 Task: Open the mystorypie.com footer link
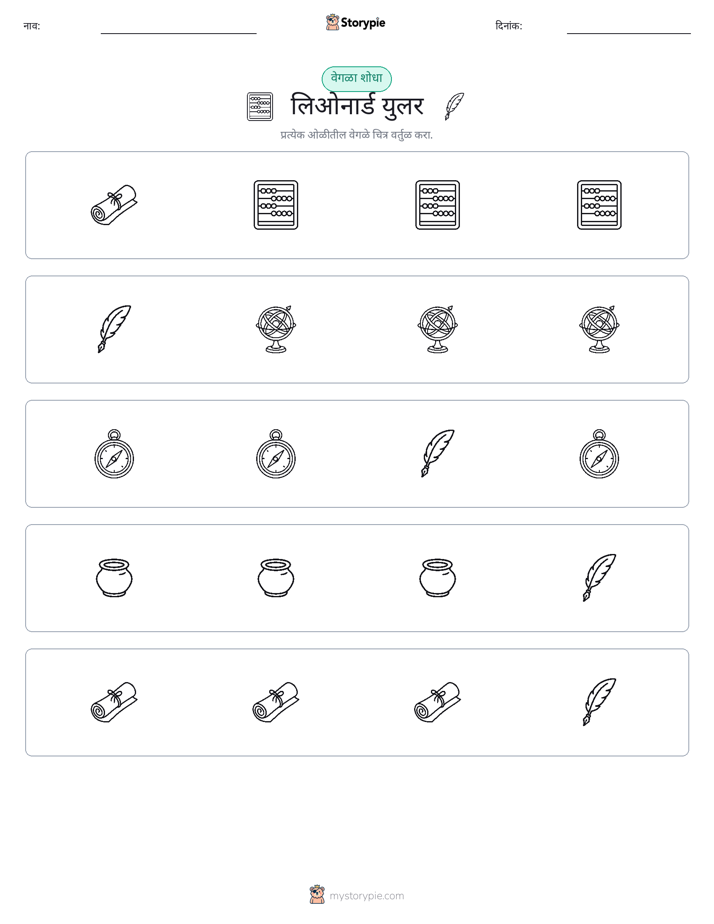point(366,896)
